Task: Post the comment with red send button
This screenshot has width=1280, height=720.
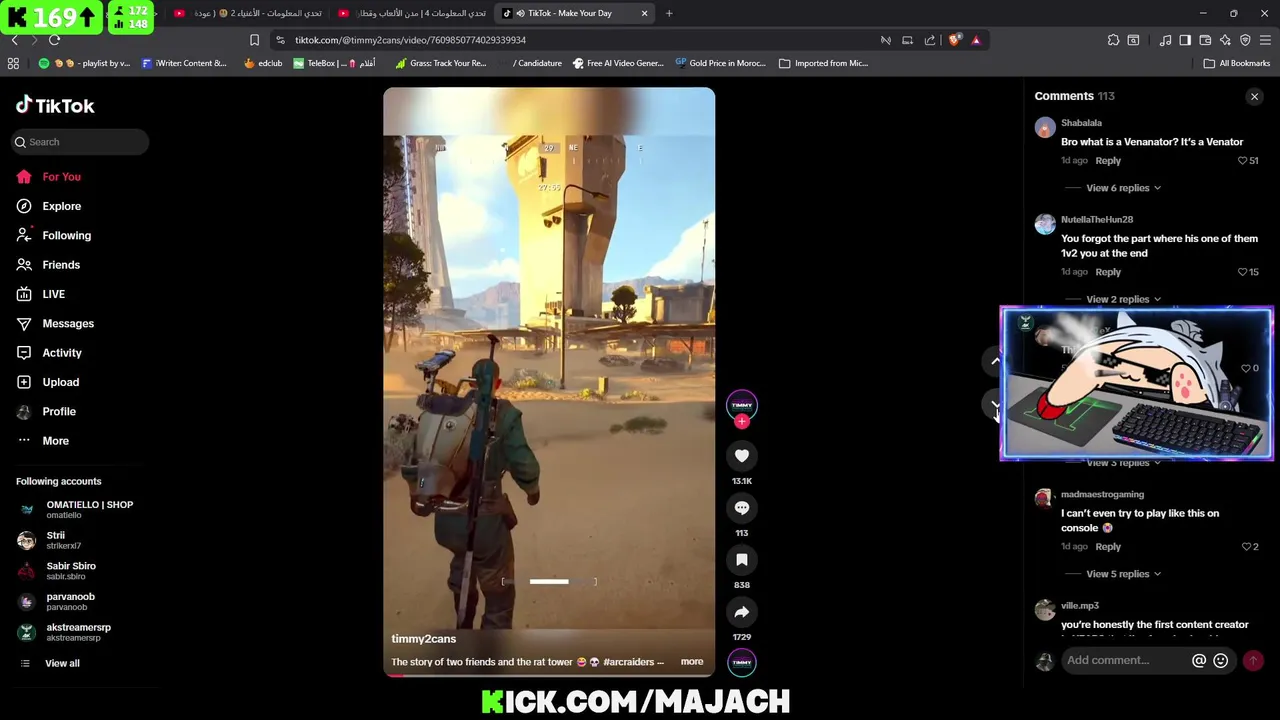Action: [1253, 660]
